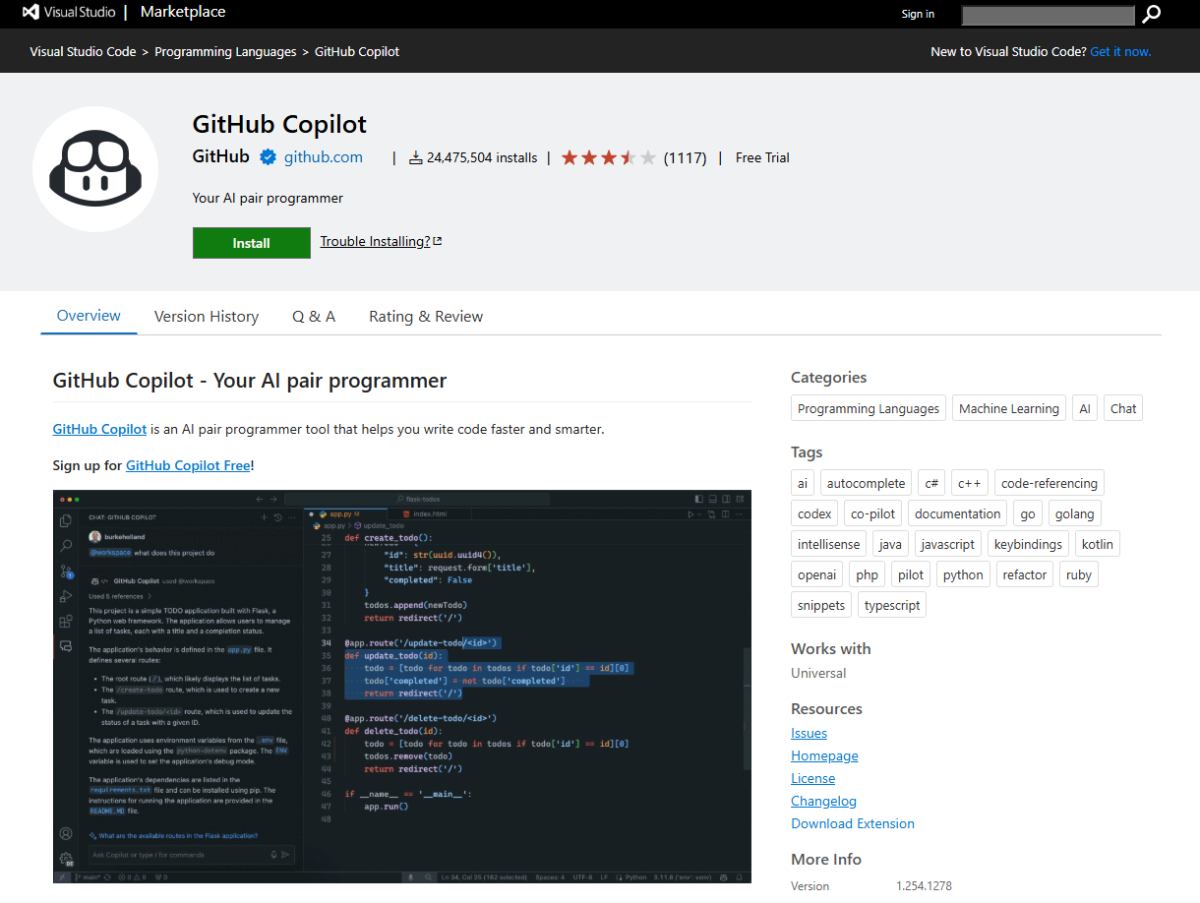
Task: Visit github.com publisher link
Action: (323, 156)
